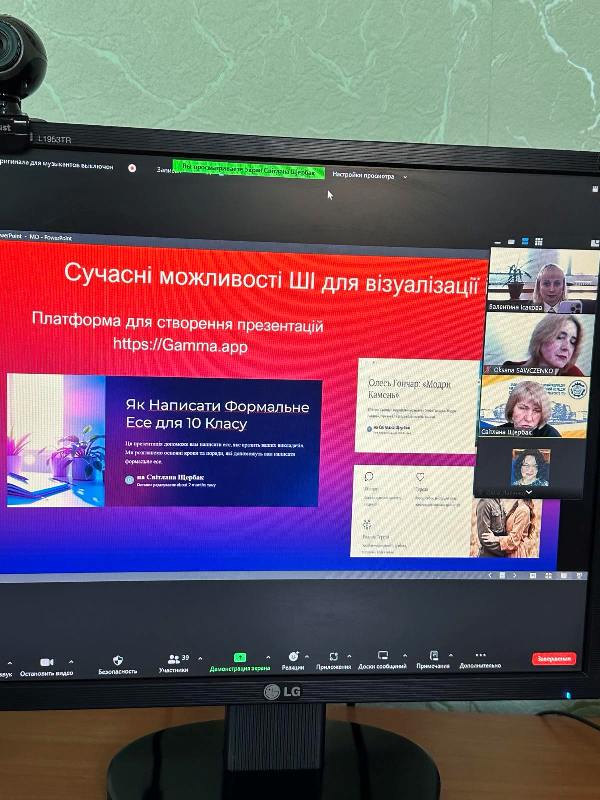
Task: Switch to gallery grid view in video panel
Action: click(x=539, y=241)
